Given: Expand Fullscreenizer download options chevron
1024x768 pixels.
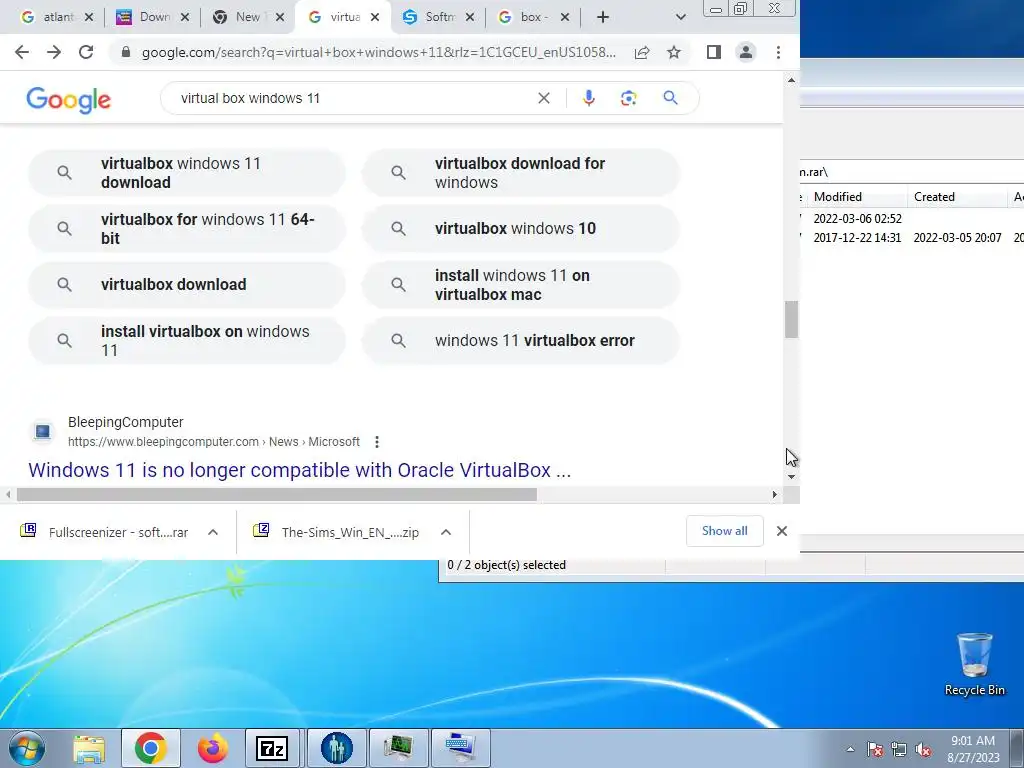Looking at the screenshot, I should coord(213,532).
